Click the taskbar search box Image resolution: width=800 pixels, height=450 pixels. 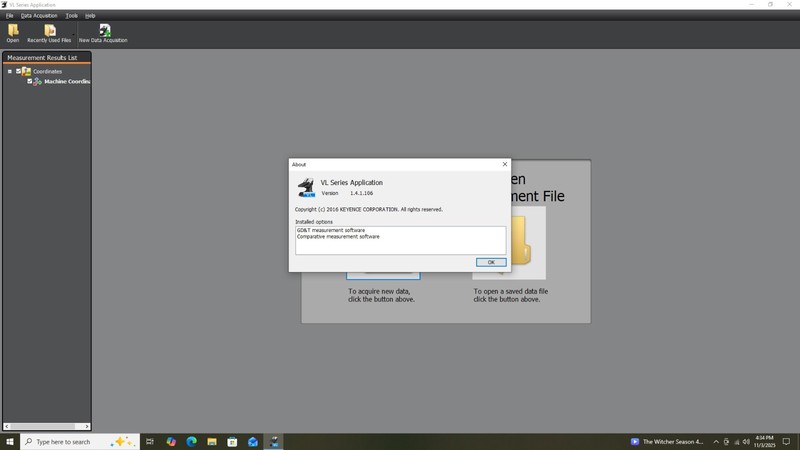click(x=80, y=442)
